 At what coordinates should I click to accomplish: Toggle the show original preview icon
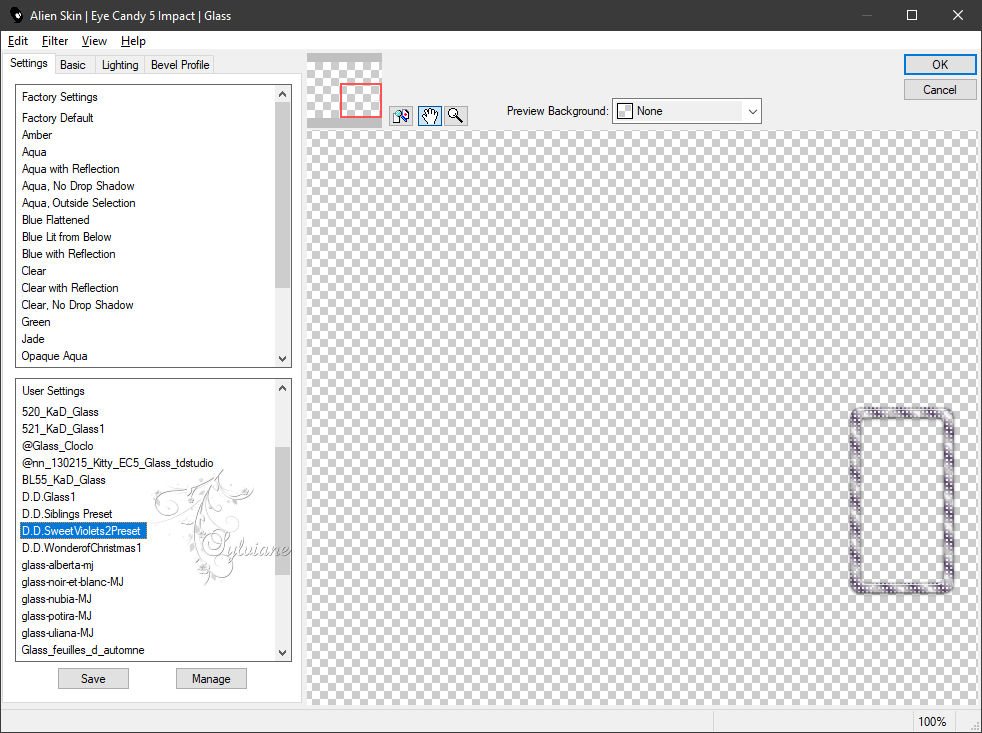coord(401,116)
